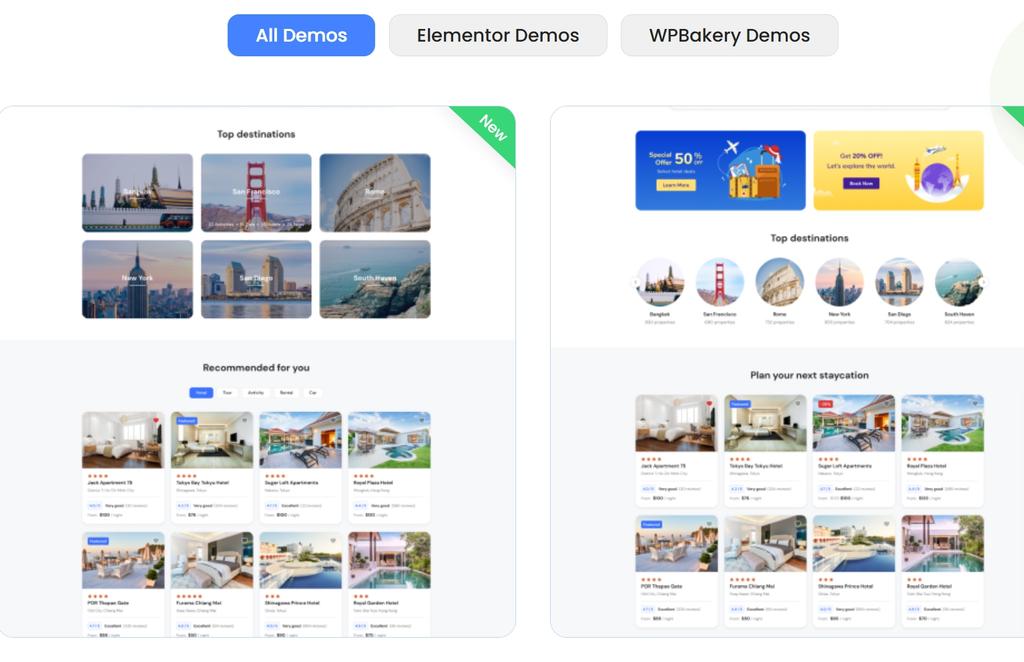Viewport: 1024px width, 662px height.
Task: Click the red discount badge on Sugar Loft, right demo
Action: tap(826, 404)
